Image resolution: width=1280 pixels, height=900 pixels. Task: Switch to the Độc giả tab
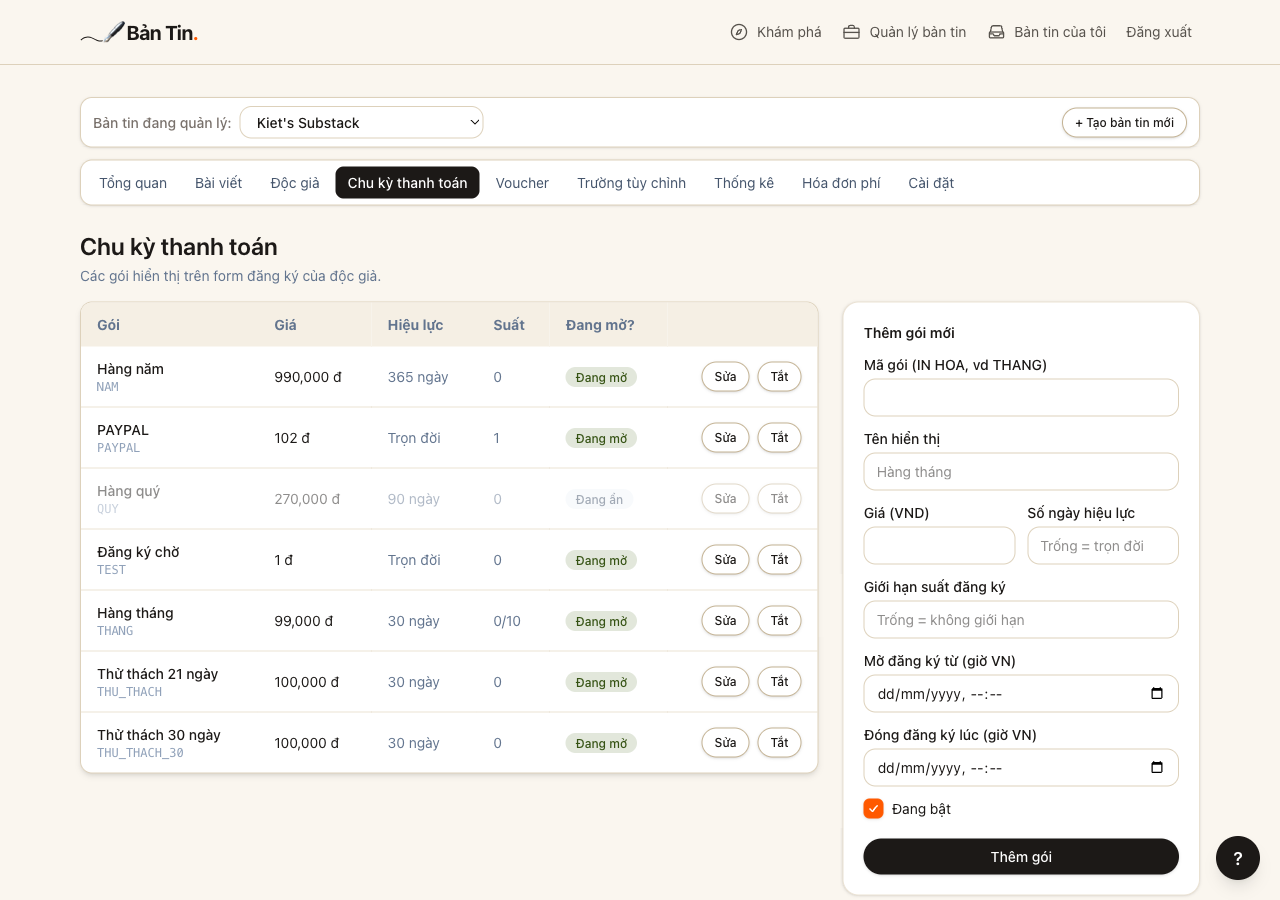(x=295, y=183)
